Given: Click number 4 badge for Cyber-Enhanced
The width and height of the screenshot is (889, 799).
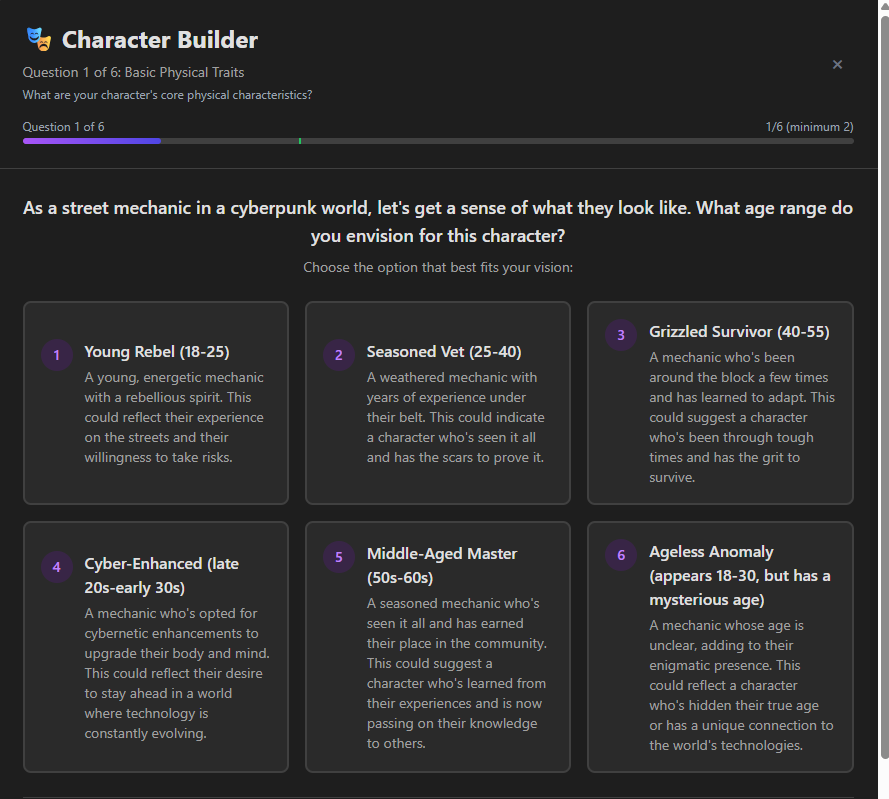Looking at the screenshot, I should tap(57, 567).
